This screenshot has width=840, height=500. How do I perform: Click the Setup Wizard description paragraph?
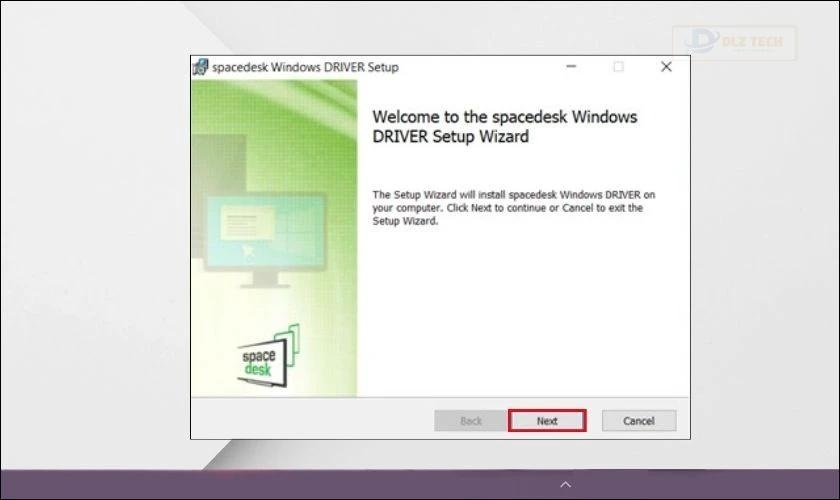pyautogui.click(x=514, y=207)
